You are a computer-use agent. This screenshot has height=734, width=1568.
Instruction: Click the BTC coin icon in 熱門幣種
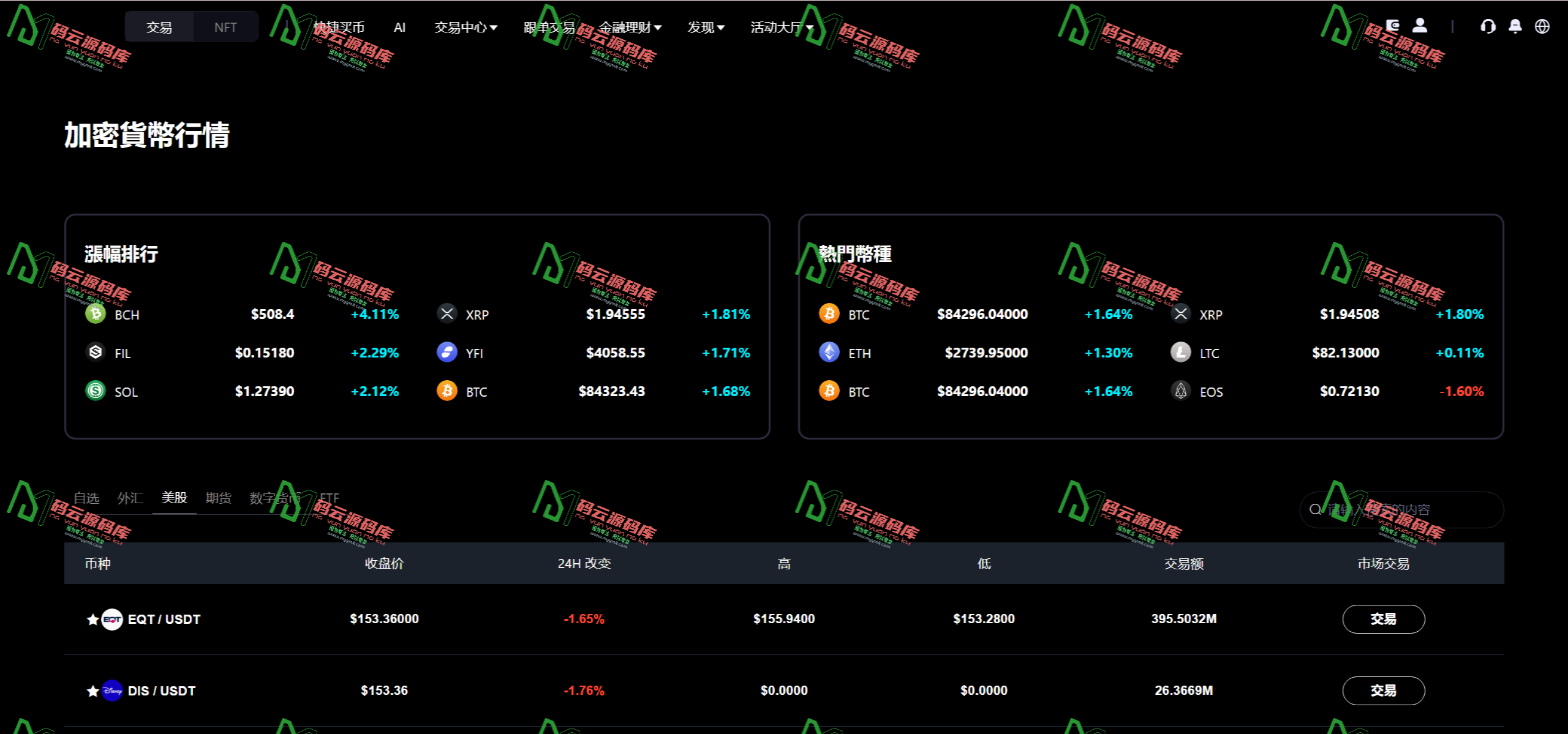pyautogui.click(x=830, y=314)
